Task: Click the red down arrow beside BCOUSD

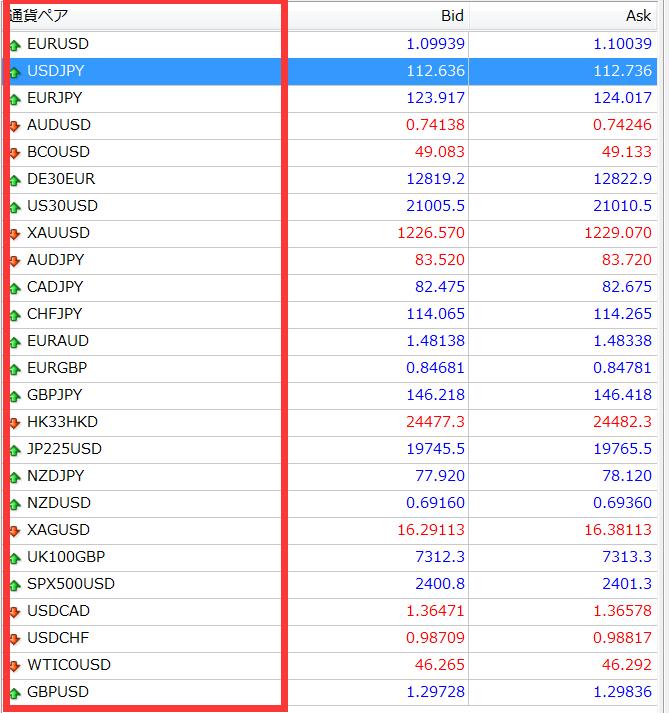Action: (15, 153)
